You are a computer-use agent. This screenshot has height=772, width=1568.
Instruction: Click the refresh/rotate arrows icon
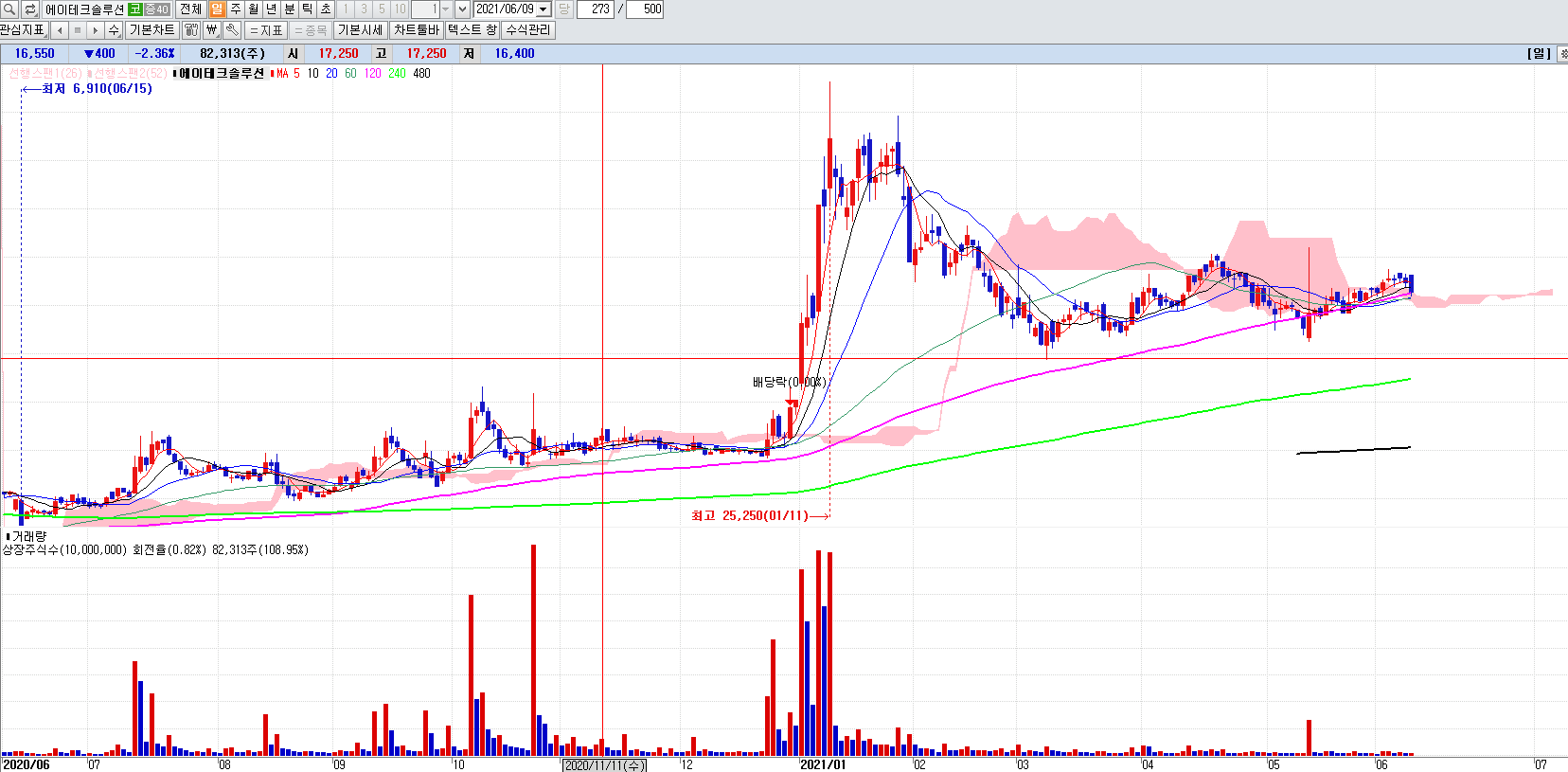pos(30,9)
